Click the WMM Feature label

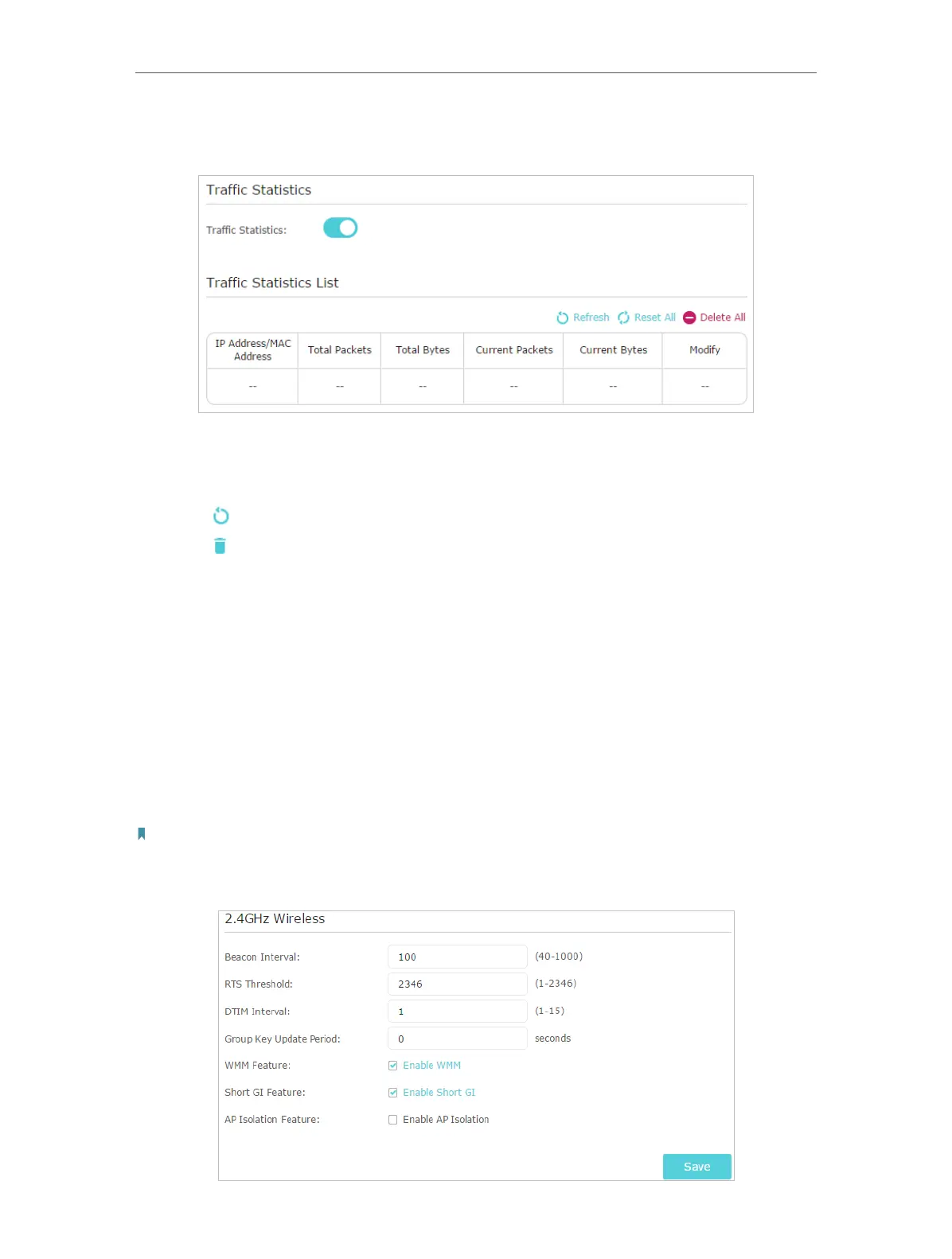[257, 1066]
